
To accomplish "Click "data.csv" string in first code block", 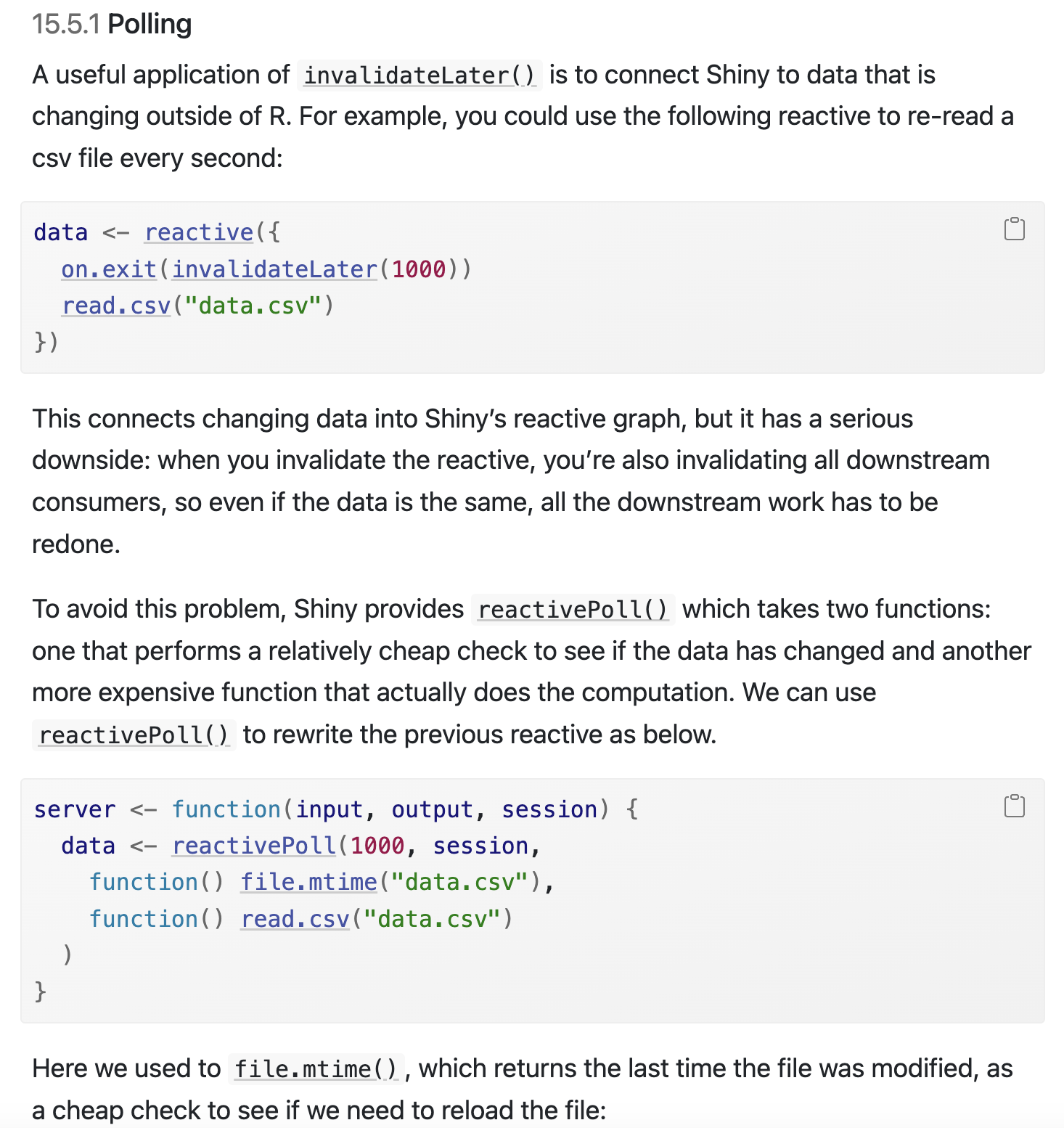I will [x=253, y=306].
